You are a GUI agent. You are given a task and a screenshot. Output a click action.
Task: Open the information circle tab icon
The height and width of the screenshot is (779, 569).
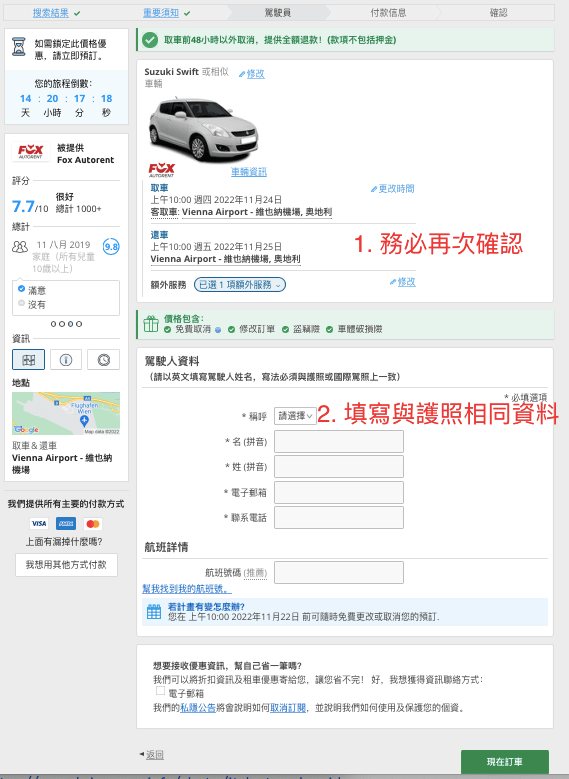click(x=66, y=360)
